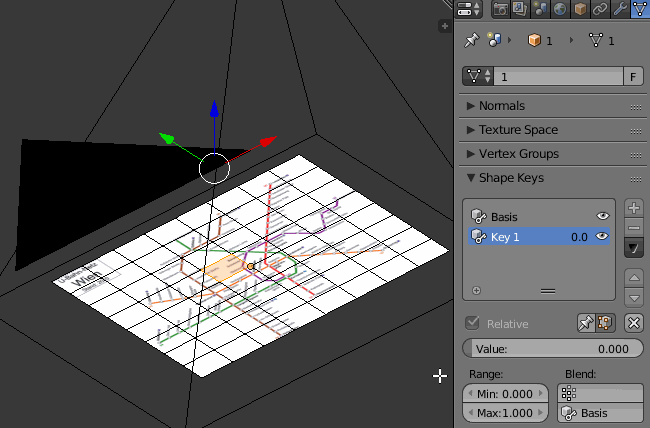Click the blue Z axis arrow
The image size is (650, 428).
(214, 109)
